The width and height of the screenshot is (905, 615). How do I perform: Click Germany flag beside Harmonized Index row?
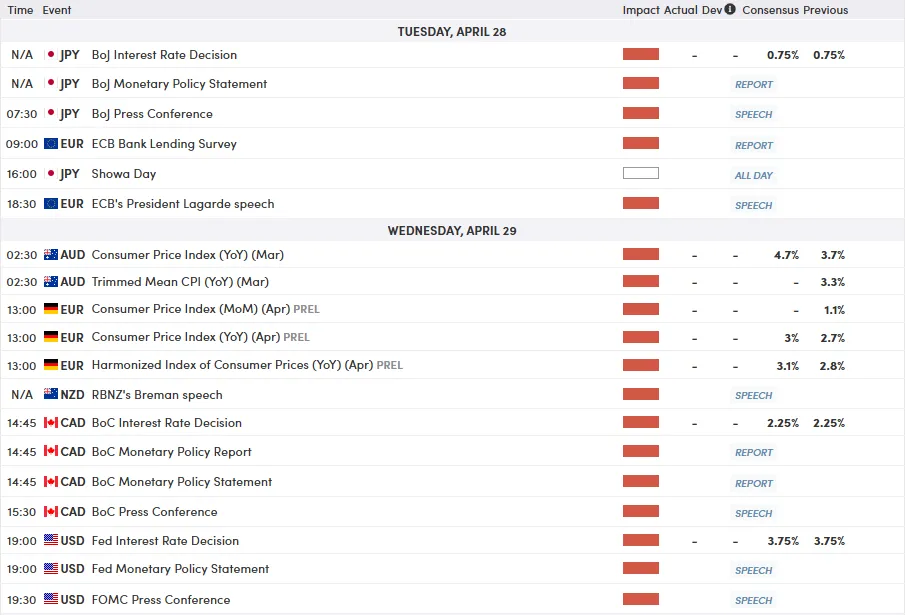point(51,365)
